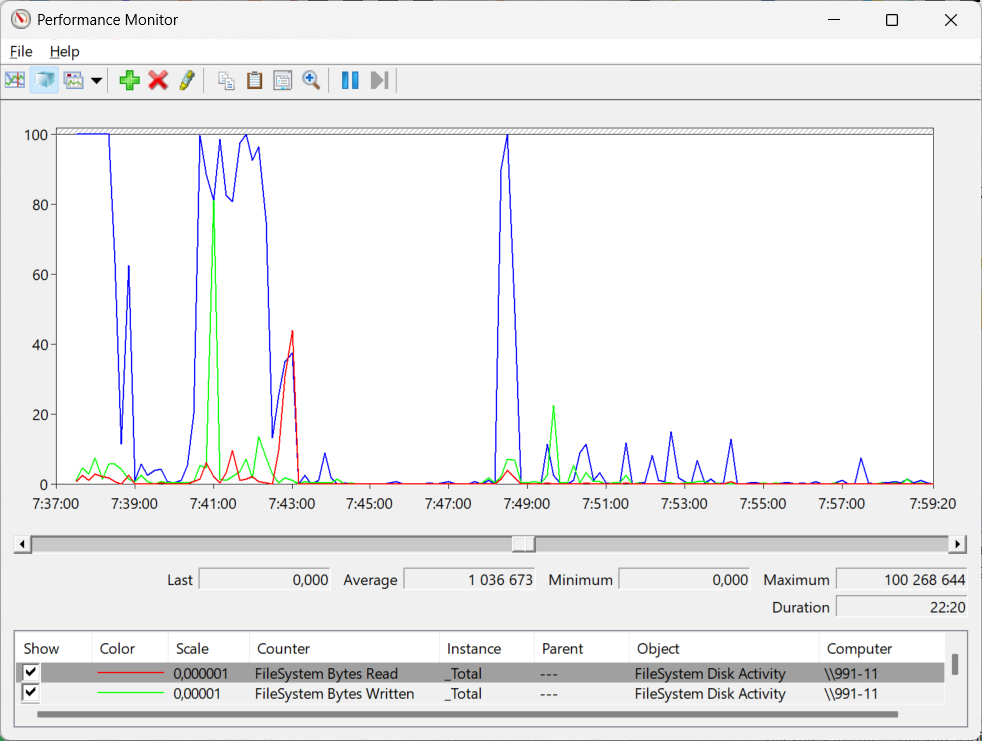Toggle the Highlight pen tool
This screenshot has width=982, height=741.
pos(186,80)
